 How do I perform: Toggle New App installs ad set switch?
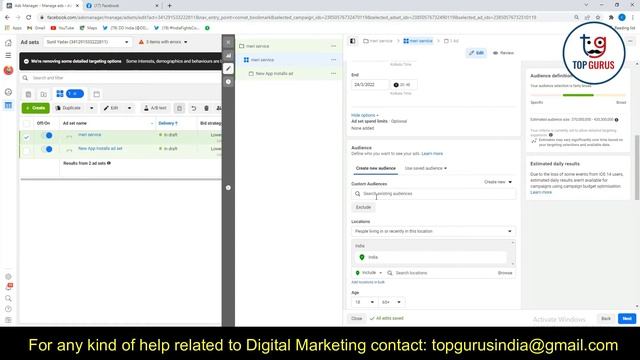tap(47, 149)
